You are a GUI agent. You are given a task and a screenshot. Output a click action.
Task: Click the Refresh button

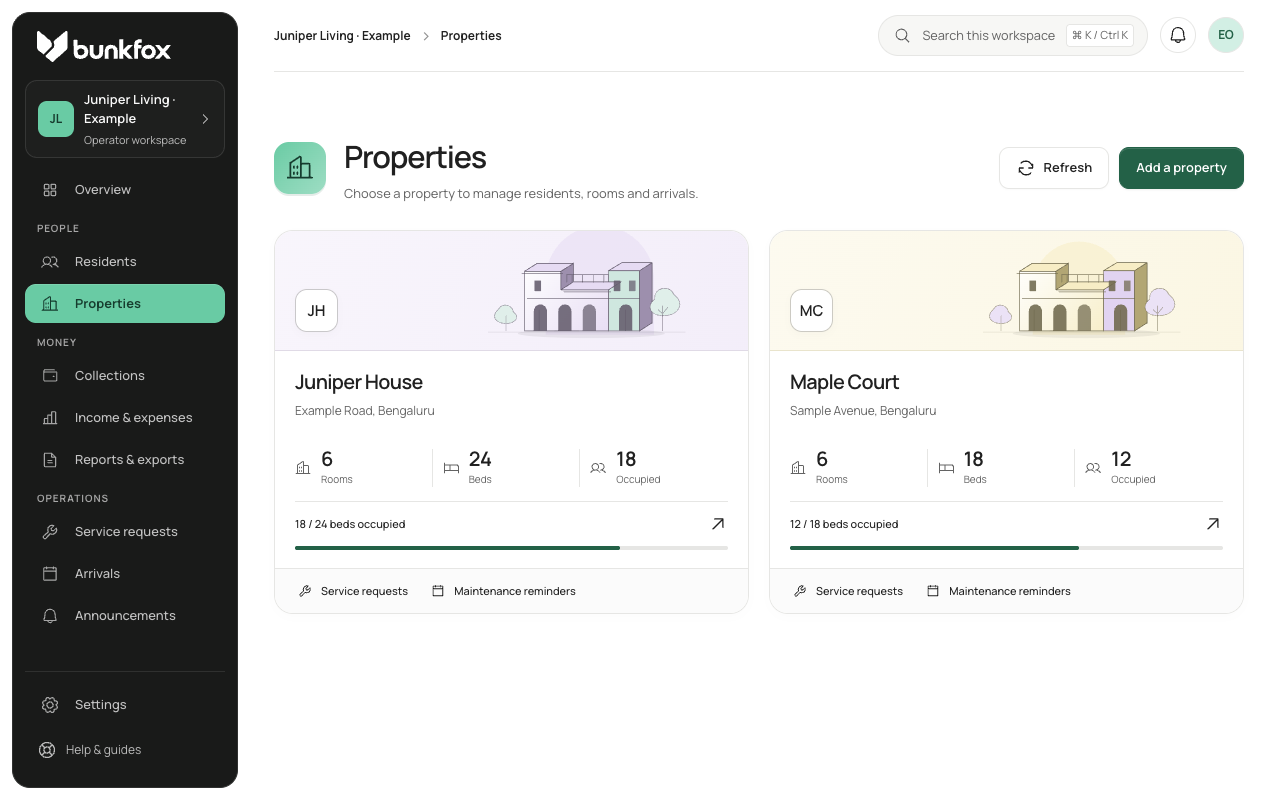point(1054,168)
